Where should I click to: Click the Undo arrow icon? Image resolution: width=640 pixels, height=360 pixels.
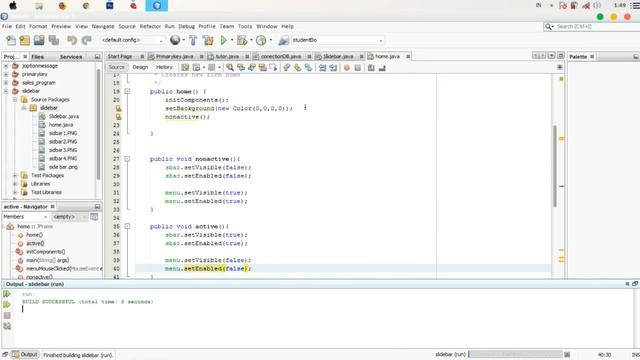point(72,40)
